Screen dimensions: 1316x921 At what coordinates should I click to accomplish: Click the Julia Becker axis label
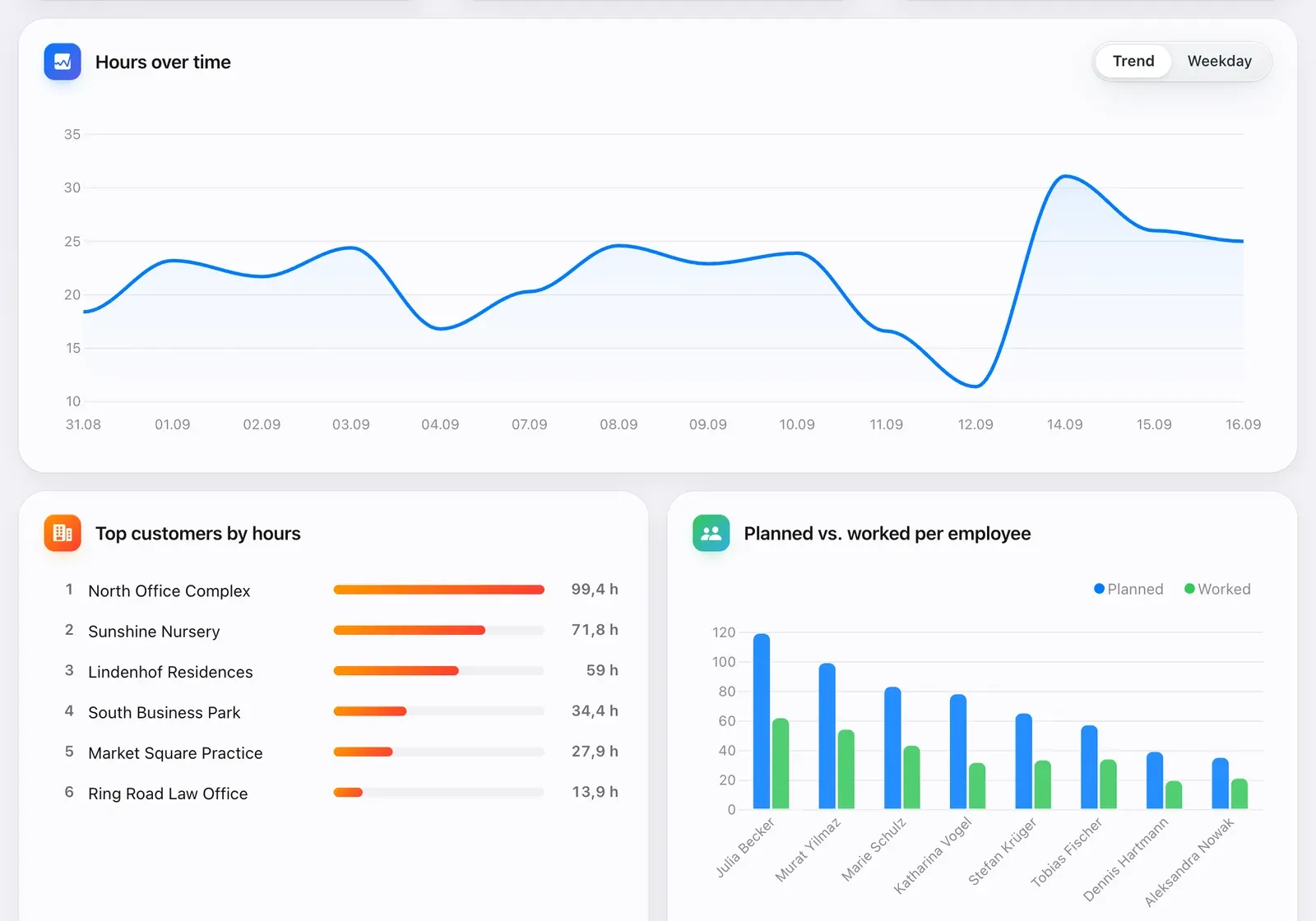[745, 848]
